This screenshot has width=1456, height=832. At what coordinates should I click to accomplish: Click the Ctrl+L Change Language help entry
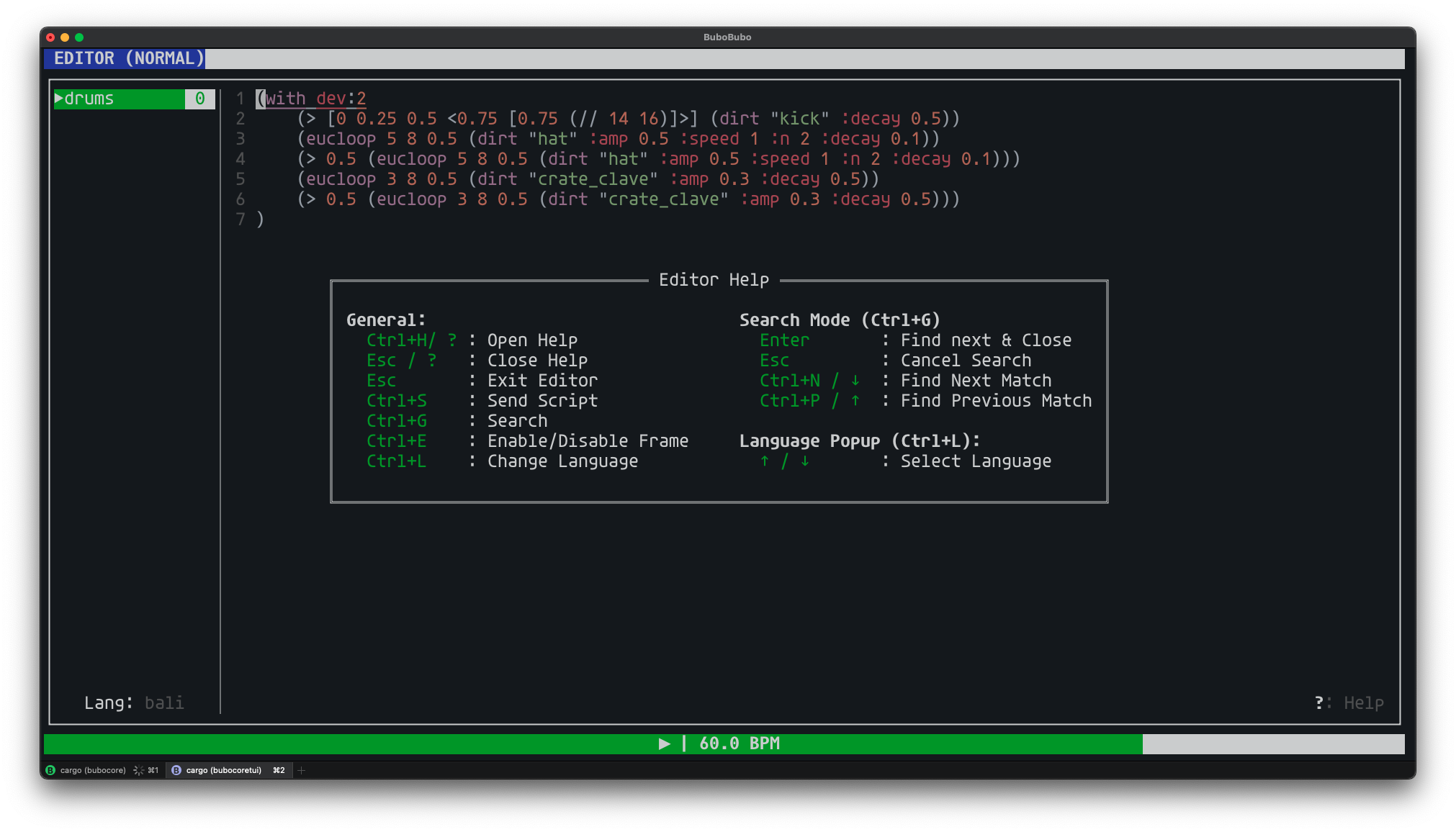click(502, 461)
